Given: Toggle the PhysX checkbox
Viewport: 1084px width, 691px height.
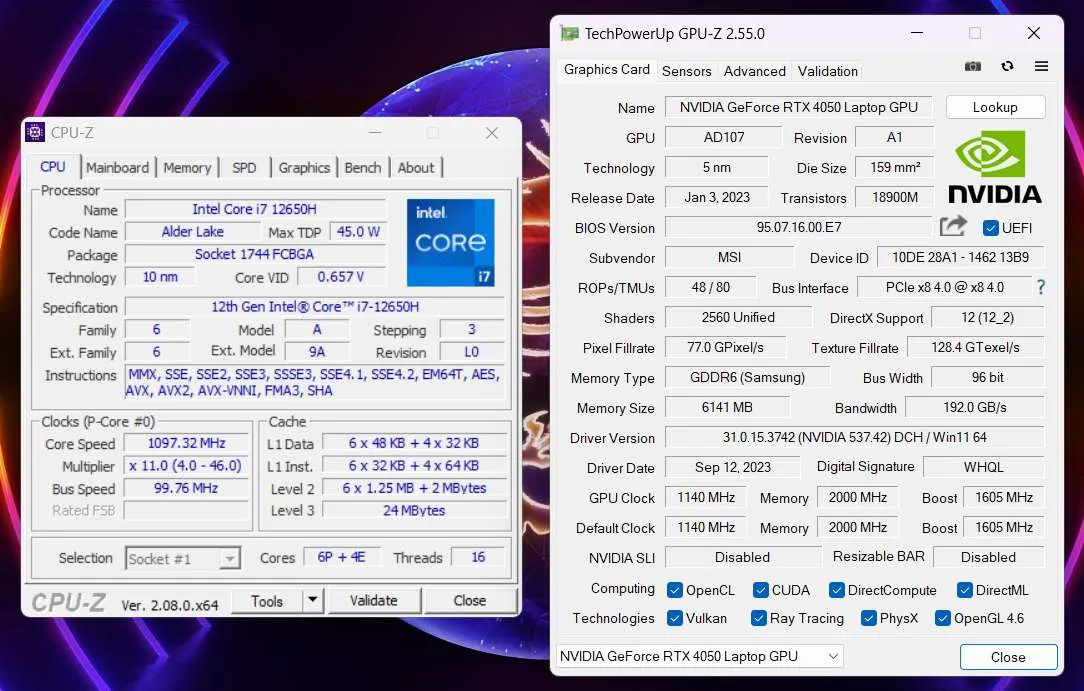Looking at the screenshot, I should 869,618.
